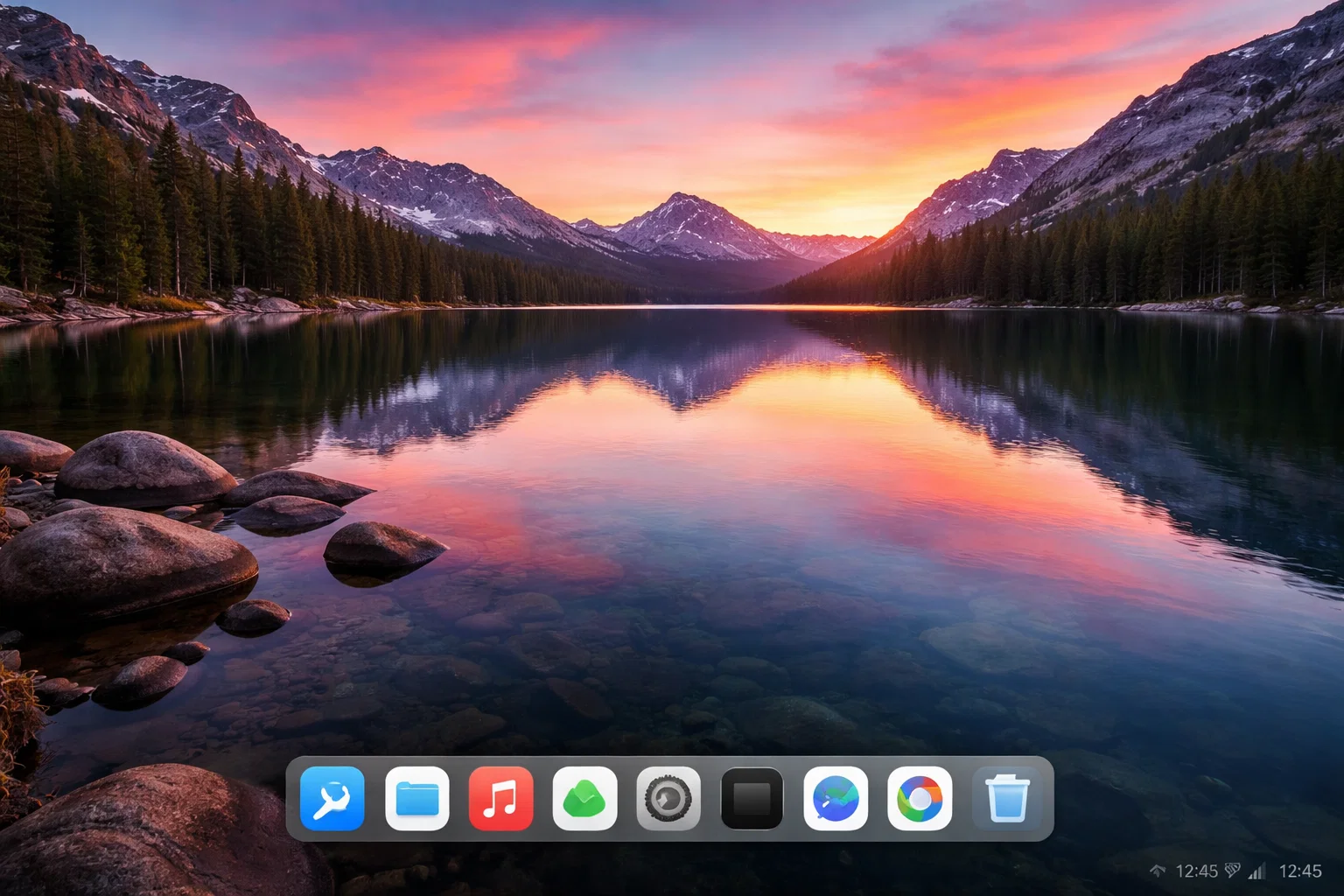Image resolution: width=1344 pixels, height=896 pixels.
Task: Open the Trash bin in dock
Action: [x=1006, y=798]
